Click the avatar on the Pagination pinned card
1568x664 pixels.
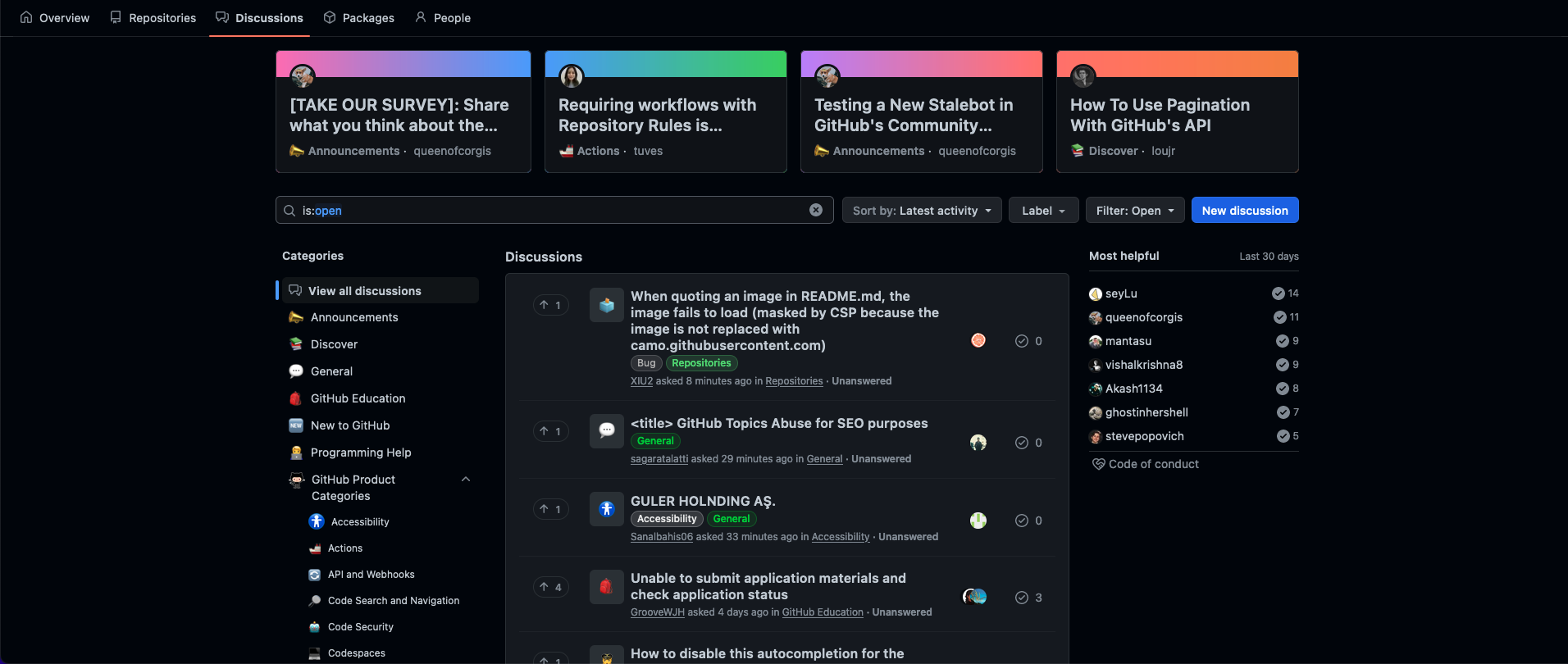(x=1083, y=76)
